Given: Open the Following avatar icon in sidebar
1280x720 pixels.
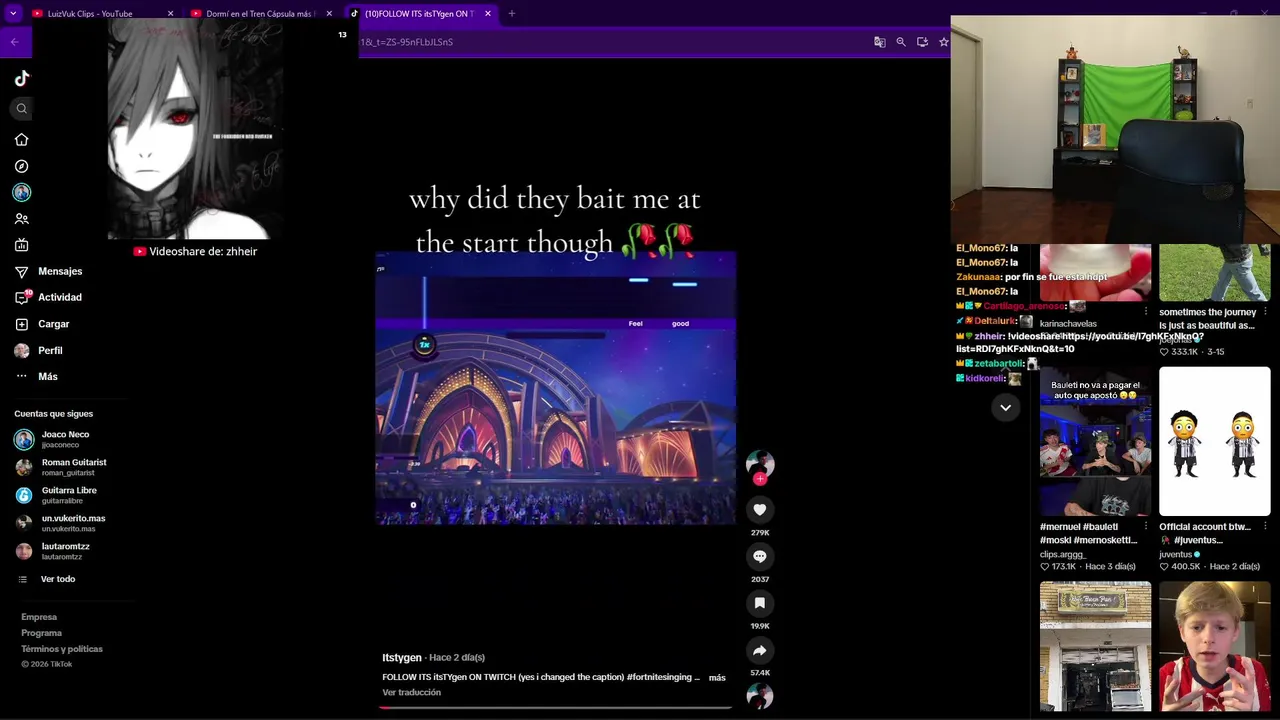Looking at the screenshot, I should click(x=22, y=192).
